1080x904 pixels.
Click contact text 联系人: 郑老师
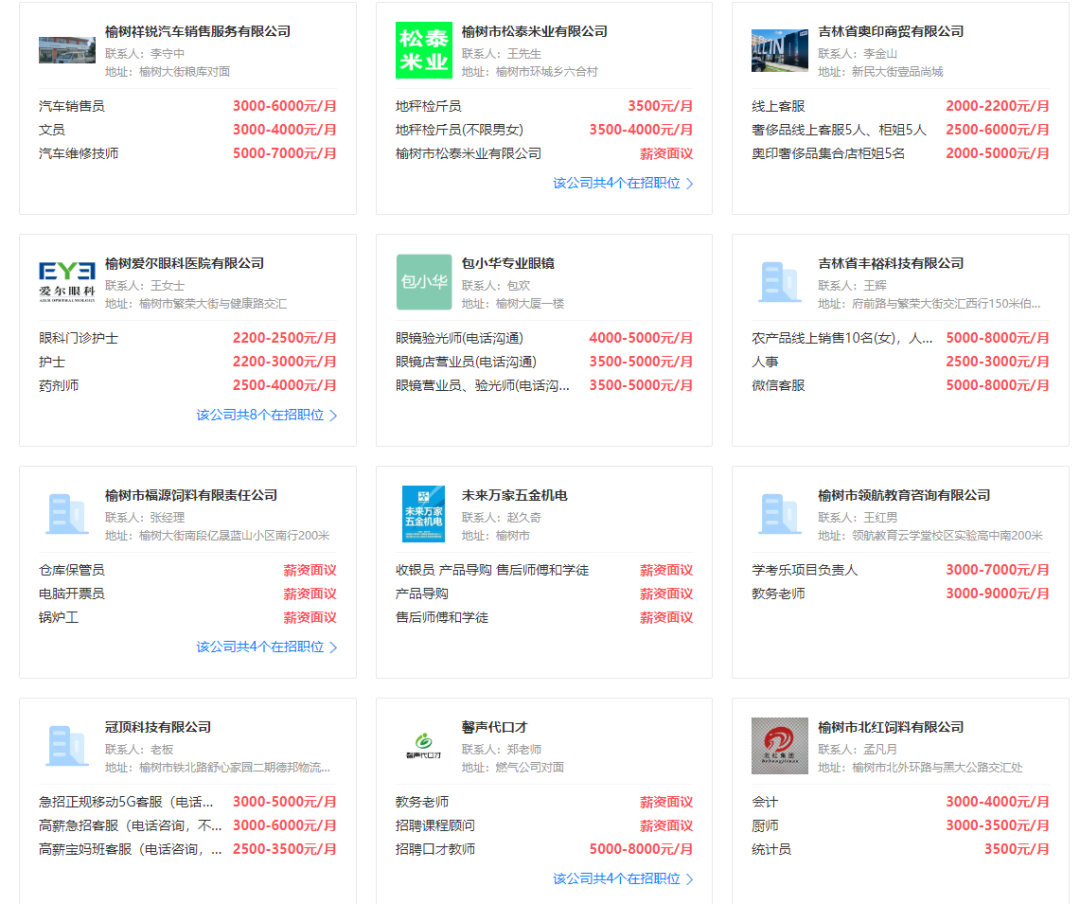501,749
